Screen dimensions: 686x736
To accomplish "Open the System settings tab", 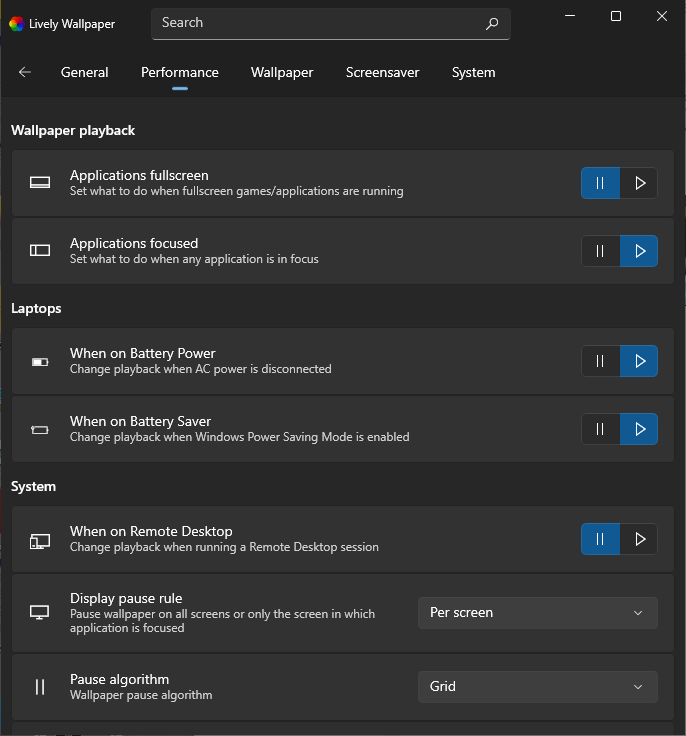I will [x=473, y=72].
